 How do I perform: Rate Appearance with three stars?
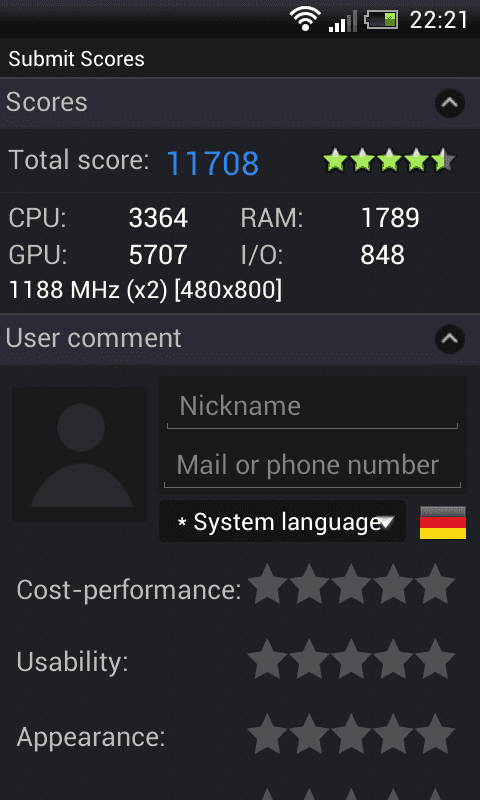[x=351, y=734]
